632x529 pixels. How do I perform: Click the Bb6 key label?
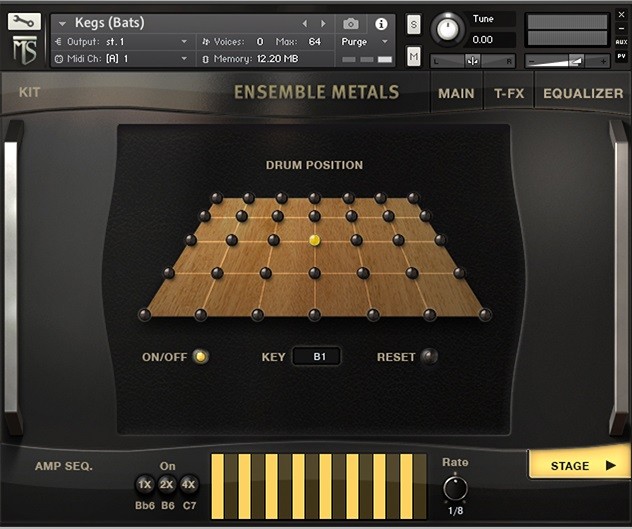pos(145,506)
